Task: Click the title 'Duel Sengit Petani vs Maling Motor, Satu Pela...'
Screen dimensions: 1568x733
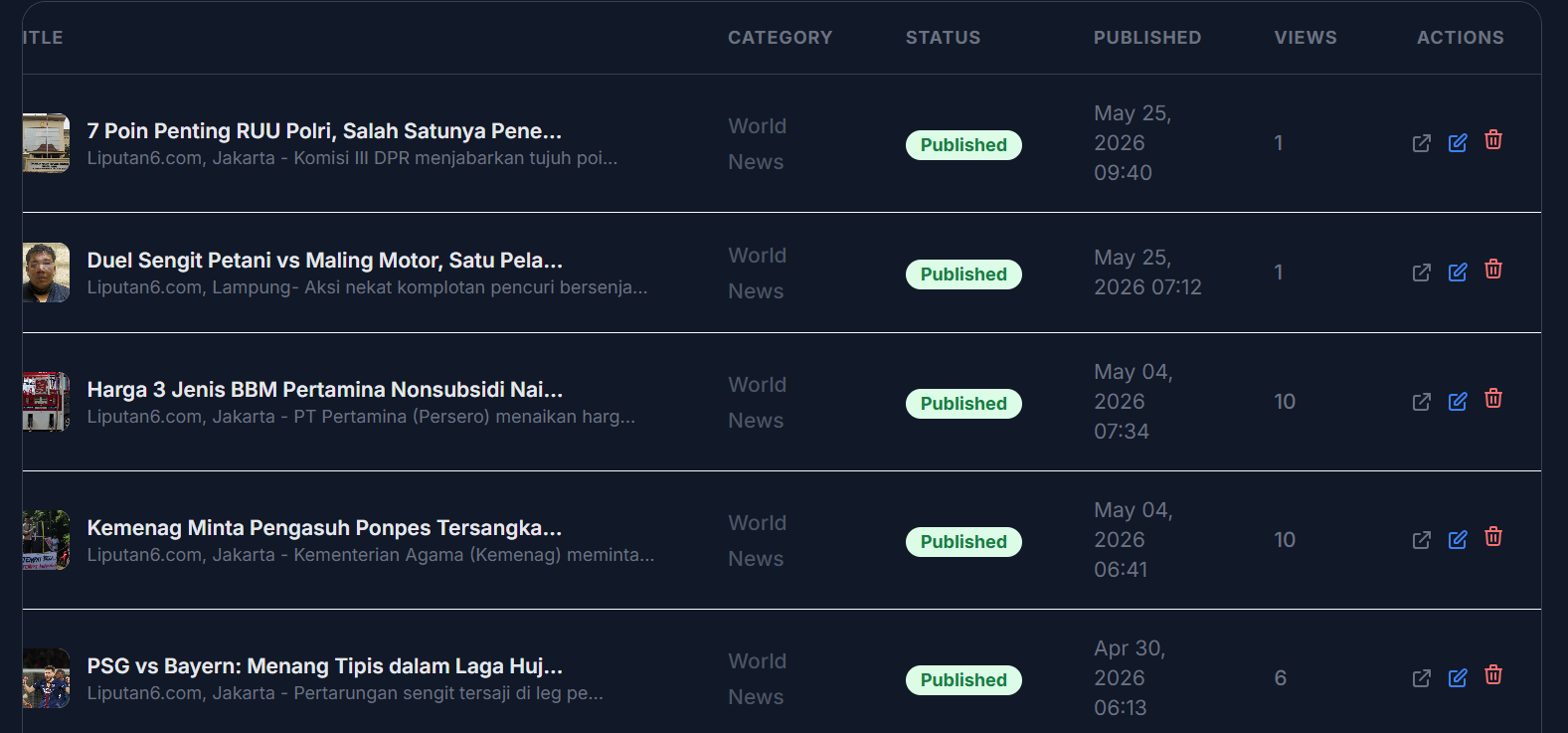Action: coord(325,261)
